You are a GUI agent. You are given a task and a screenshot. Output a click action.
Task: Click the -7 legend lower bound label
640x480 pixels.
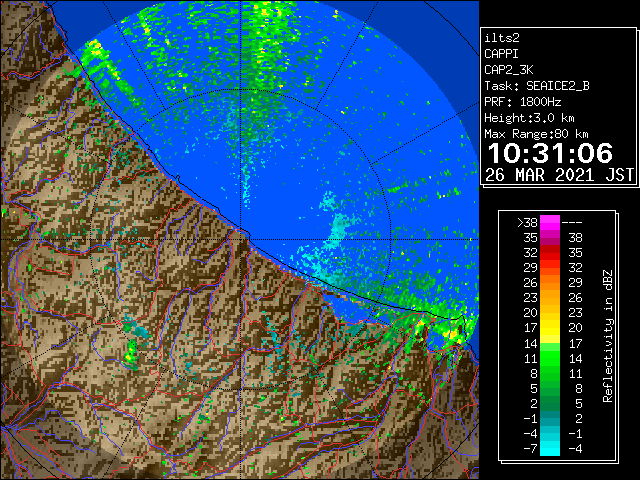coord(531,448)
